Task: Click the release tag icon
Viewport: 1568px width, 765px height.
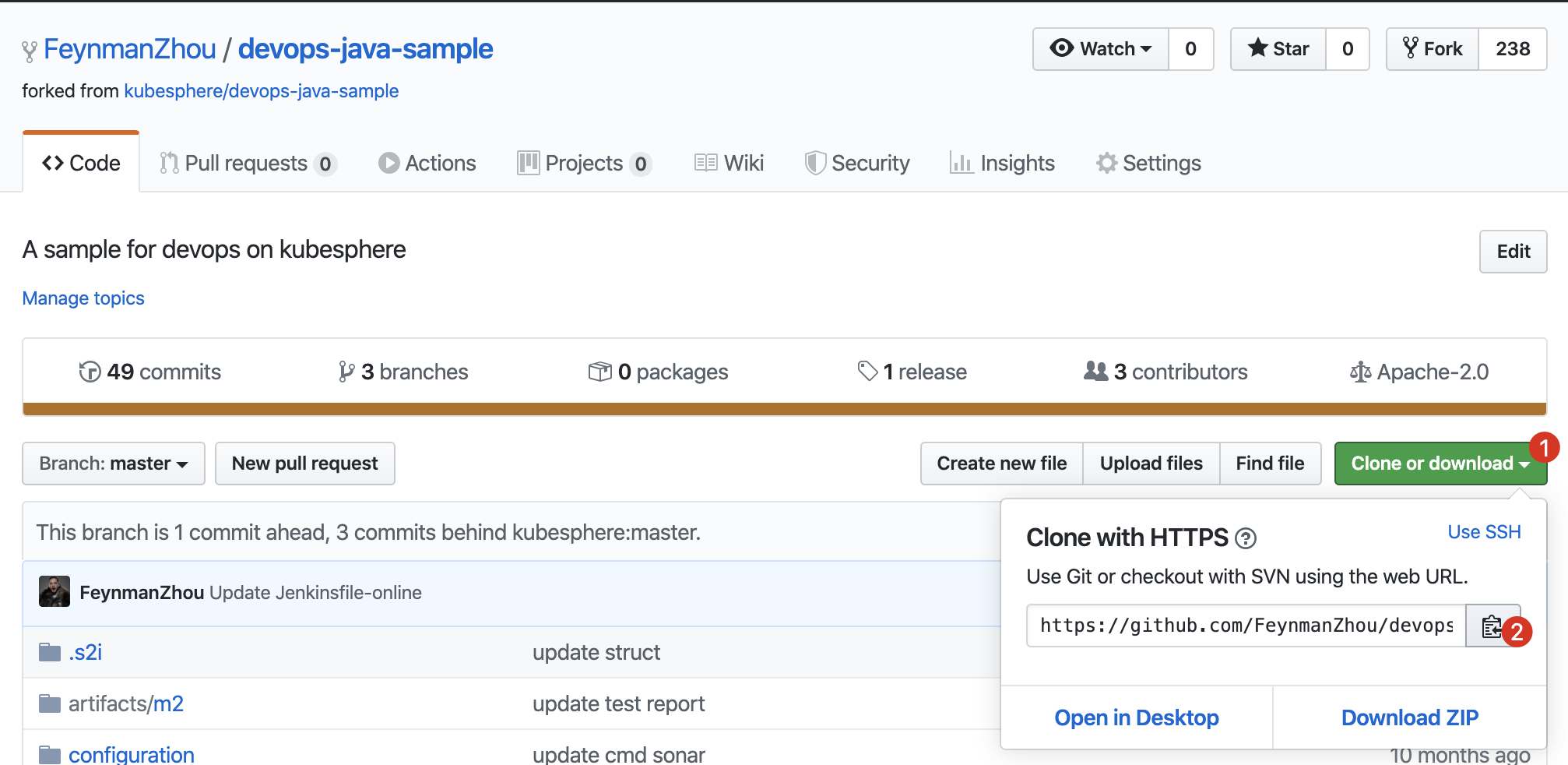Action: tap(867, 372)
